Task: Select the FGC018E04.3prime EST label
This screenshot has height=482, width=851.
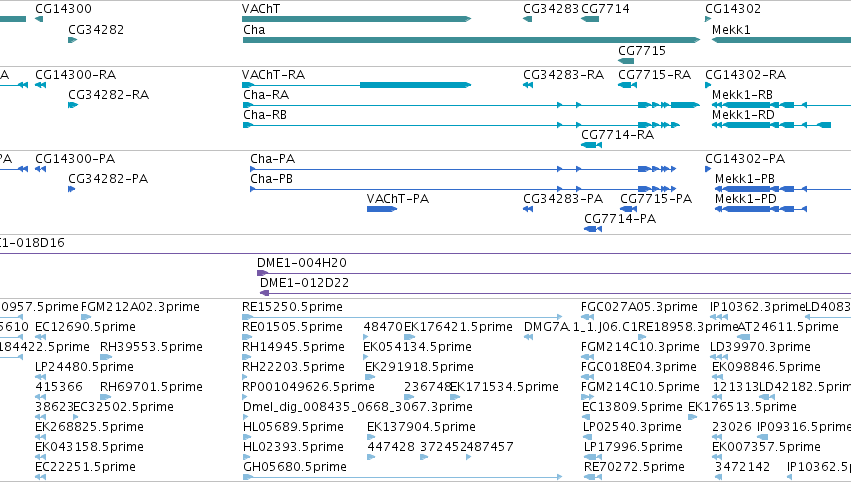Action: pyautogui.click(x=639, y=367)
